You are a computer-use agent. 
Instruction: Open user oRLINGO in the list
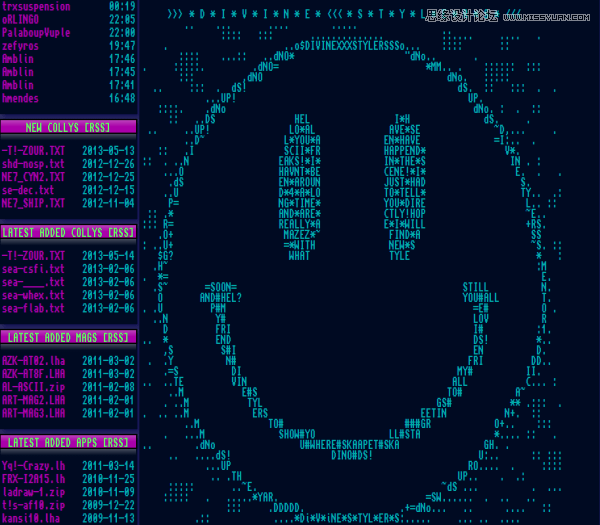pyautogui.click(x=20, y=20)
